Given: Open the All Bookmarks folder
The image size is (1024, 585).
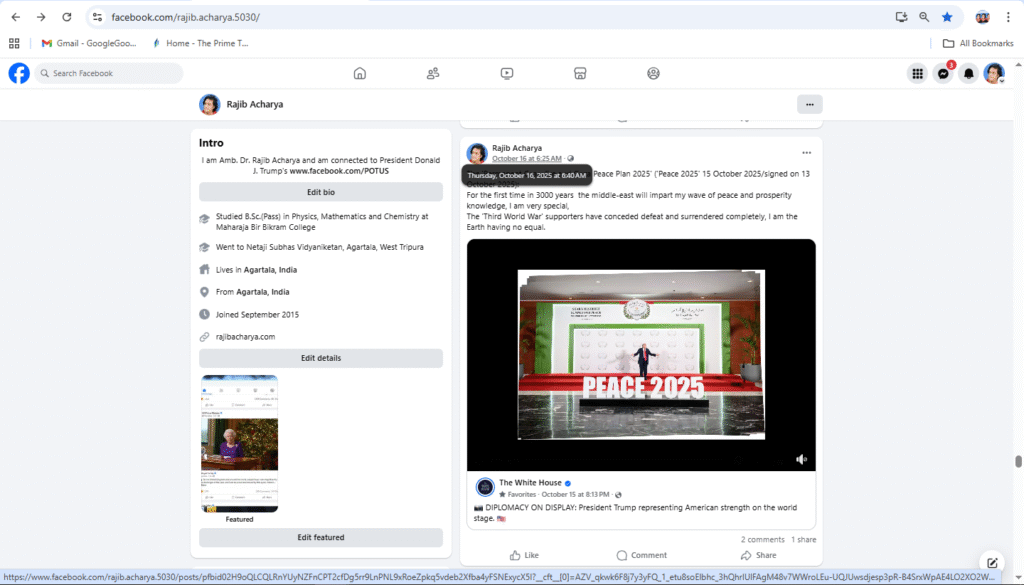Looking at the screenshot, I should pyautogui.click(x=977, y=43).
